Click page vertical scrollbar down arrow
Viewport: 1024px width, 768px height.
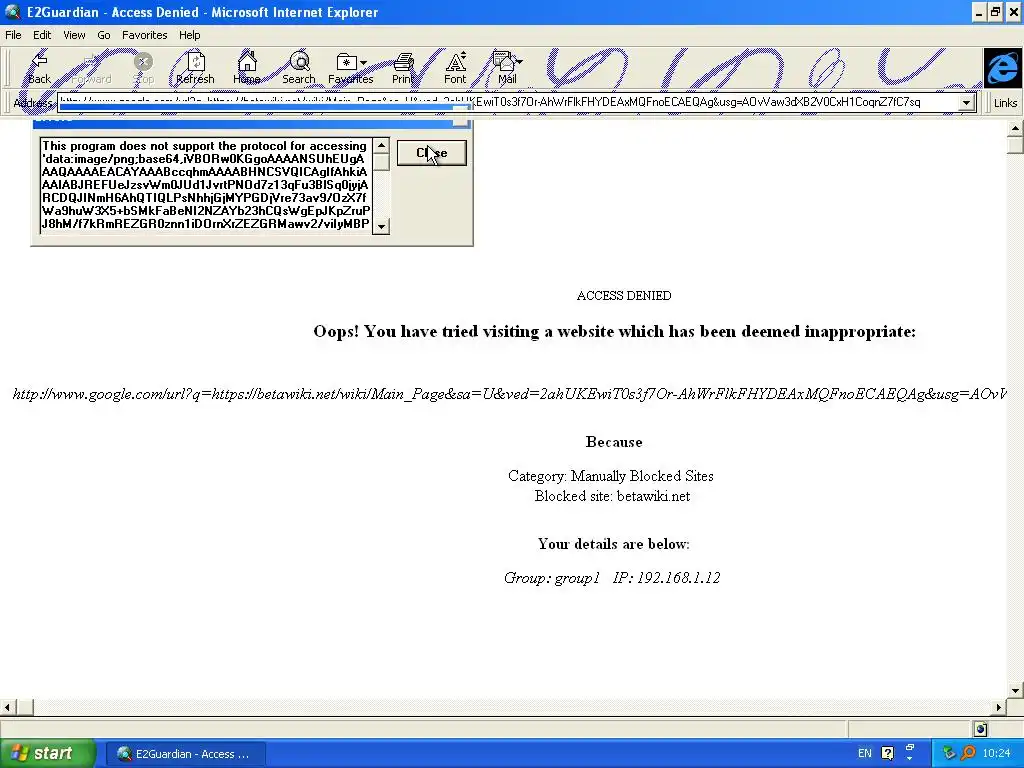[x=1015, y=690]
